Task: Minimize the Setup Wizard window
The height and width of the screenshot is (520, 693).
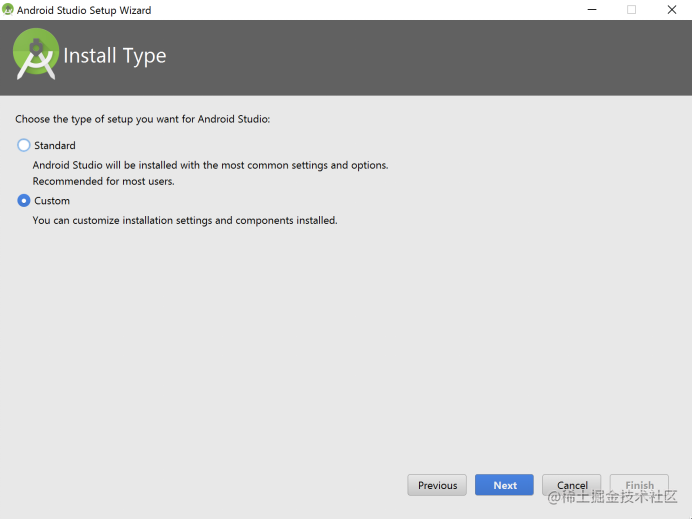Action: (x=592, y=9)
